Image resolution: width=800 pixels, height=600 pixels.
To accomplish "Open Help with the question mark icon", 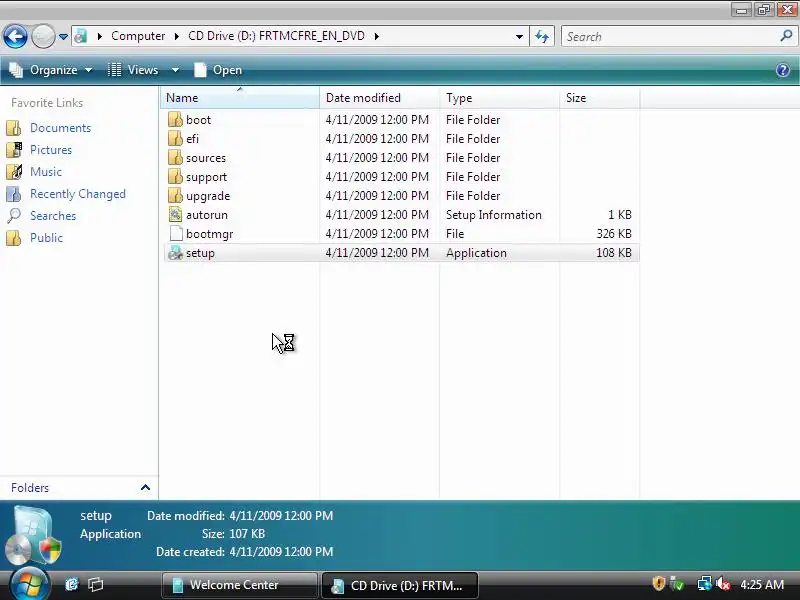I will pyautogui.click(x=783, y=70).
